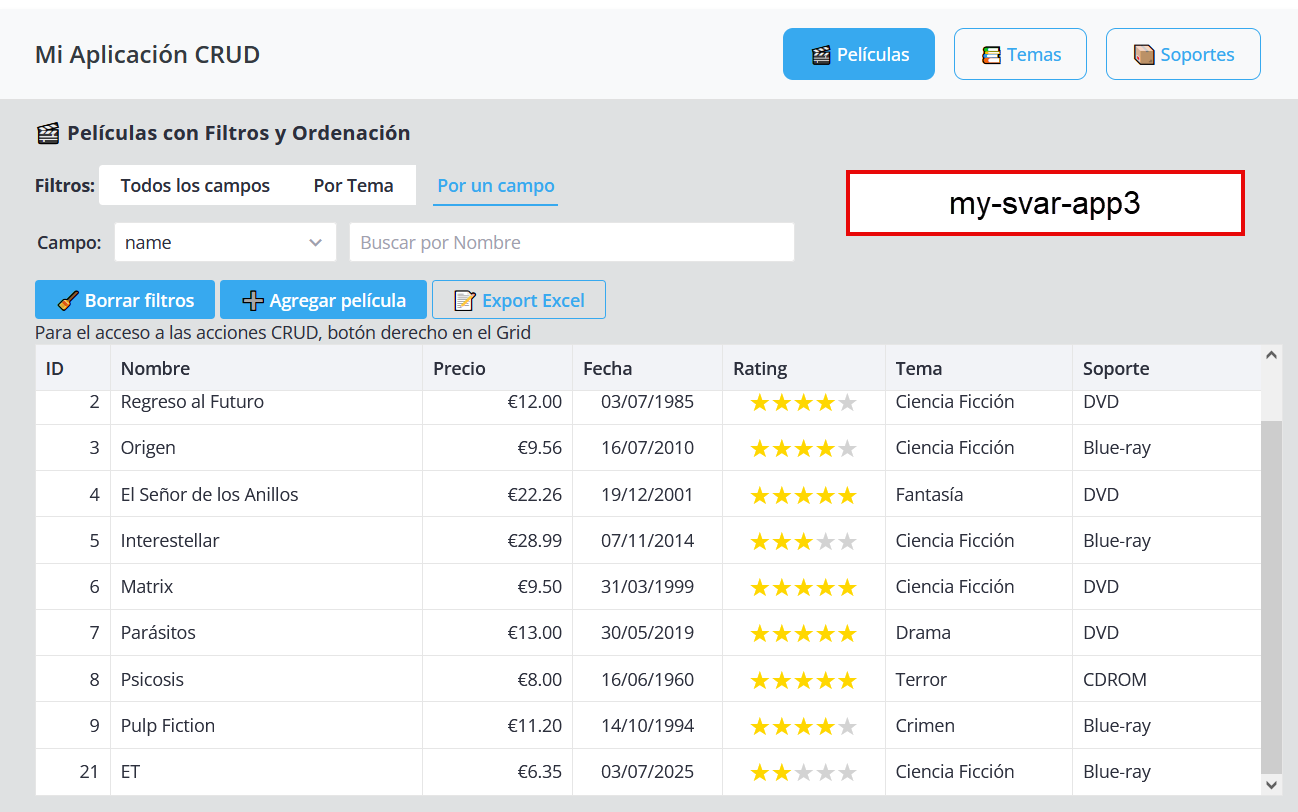Click the Tema cell 'Crimen'
The width and height of the screenshot is (1298, 812).
(979, 726)
